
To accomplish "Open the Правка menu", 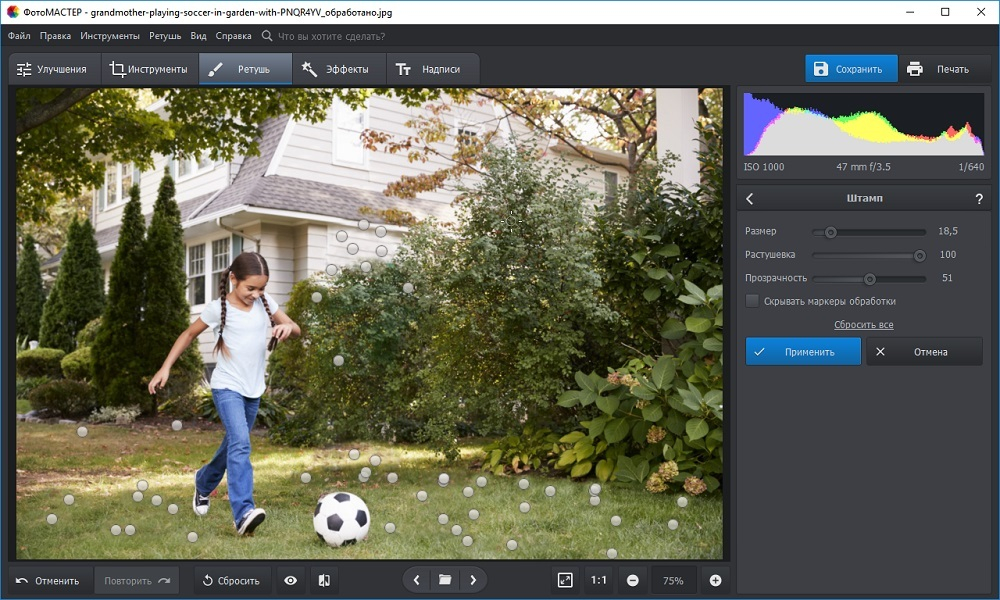I will coord(55,36).
